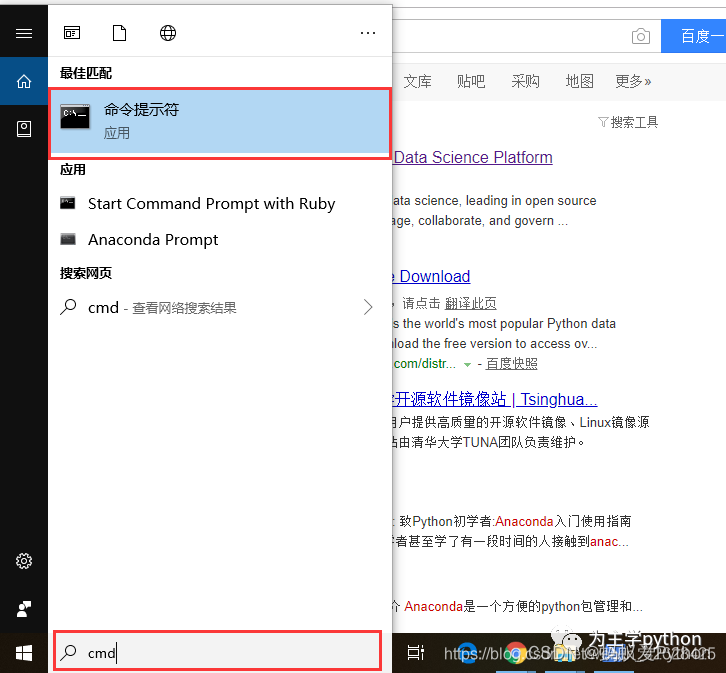The width and height of the screenshot is (726, 673).
Task: Open Settings gear in search sidebar
Action: tap(24, 561)
